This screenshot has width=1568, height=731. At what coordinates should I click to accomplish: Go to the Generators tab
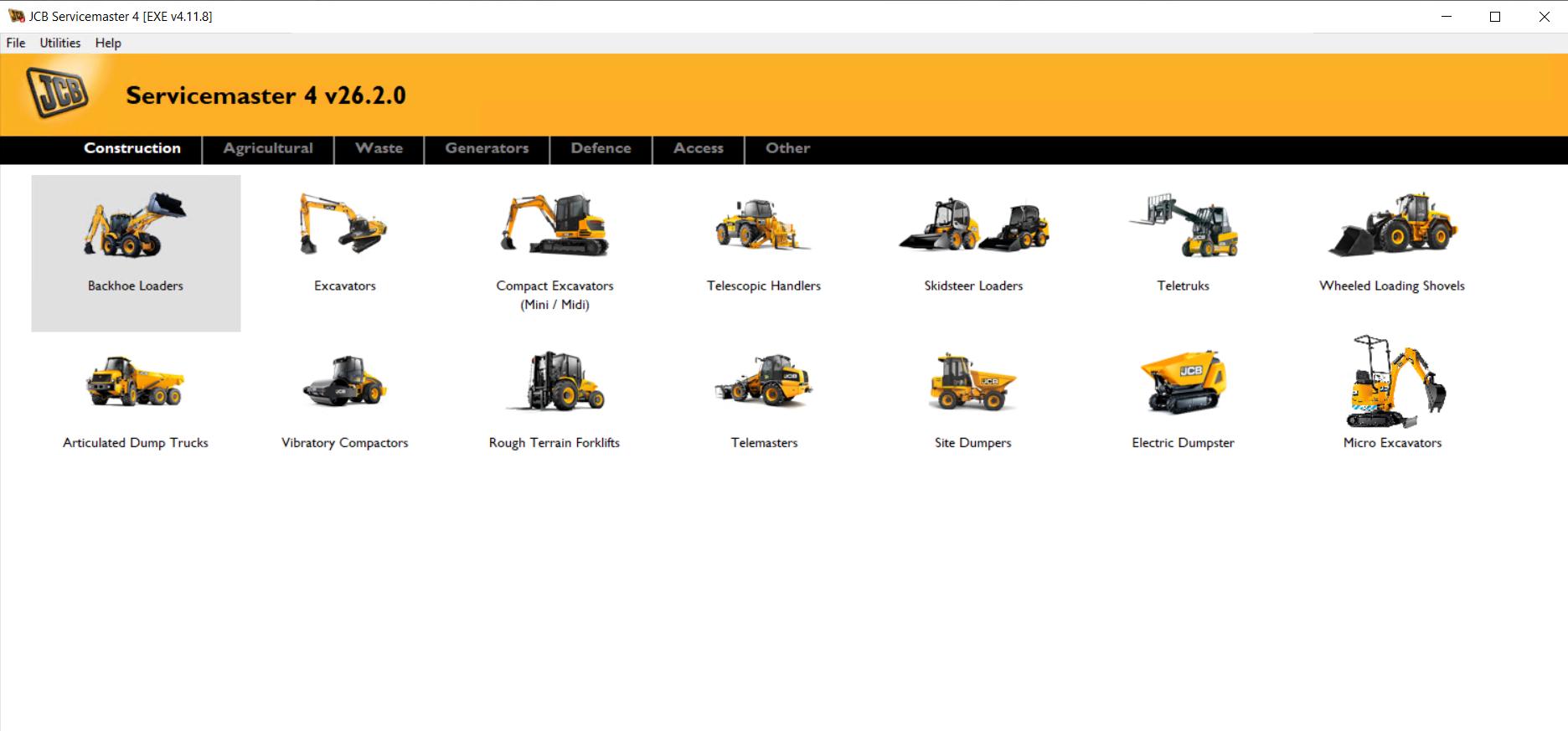(487, 148)
